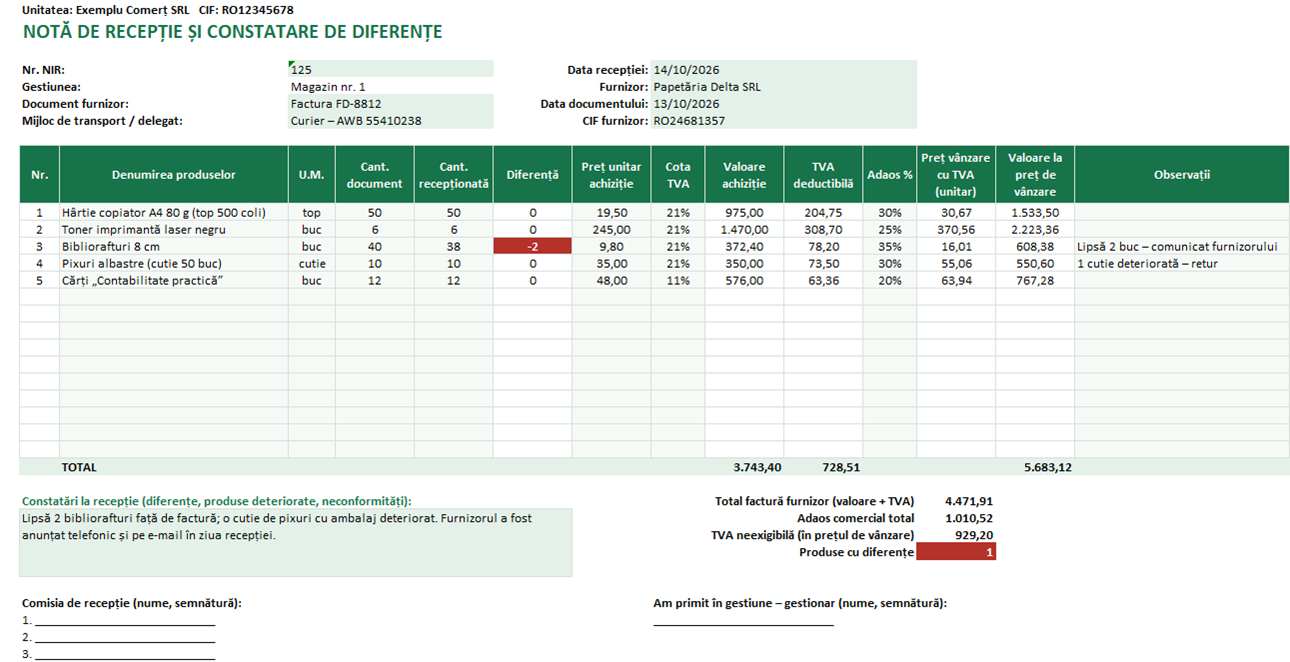Select unit 'cutie' for Pixuri albastre
This screenshot has height=662, width=1290.
pyautogui.click(x=311, y=263)
